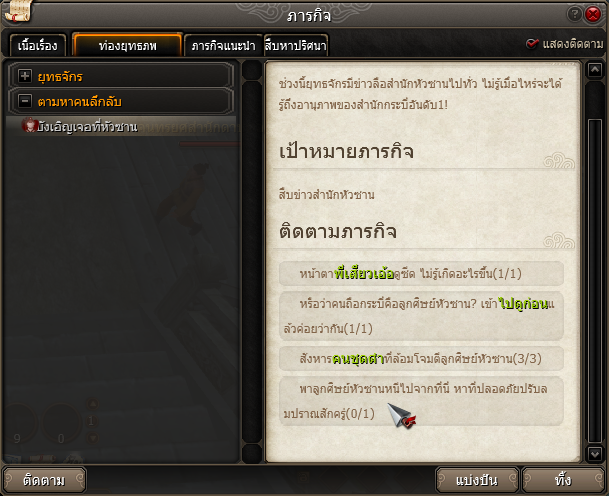Image resolution: width=609 pixels, height=496 pixels.
Task: Click the arrow tracker icon beside (0/1) objective
Action: coord(402,416)
